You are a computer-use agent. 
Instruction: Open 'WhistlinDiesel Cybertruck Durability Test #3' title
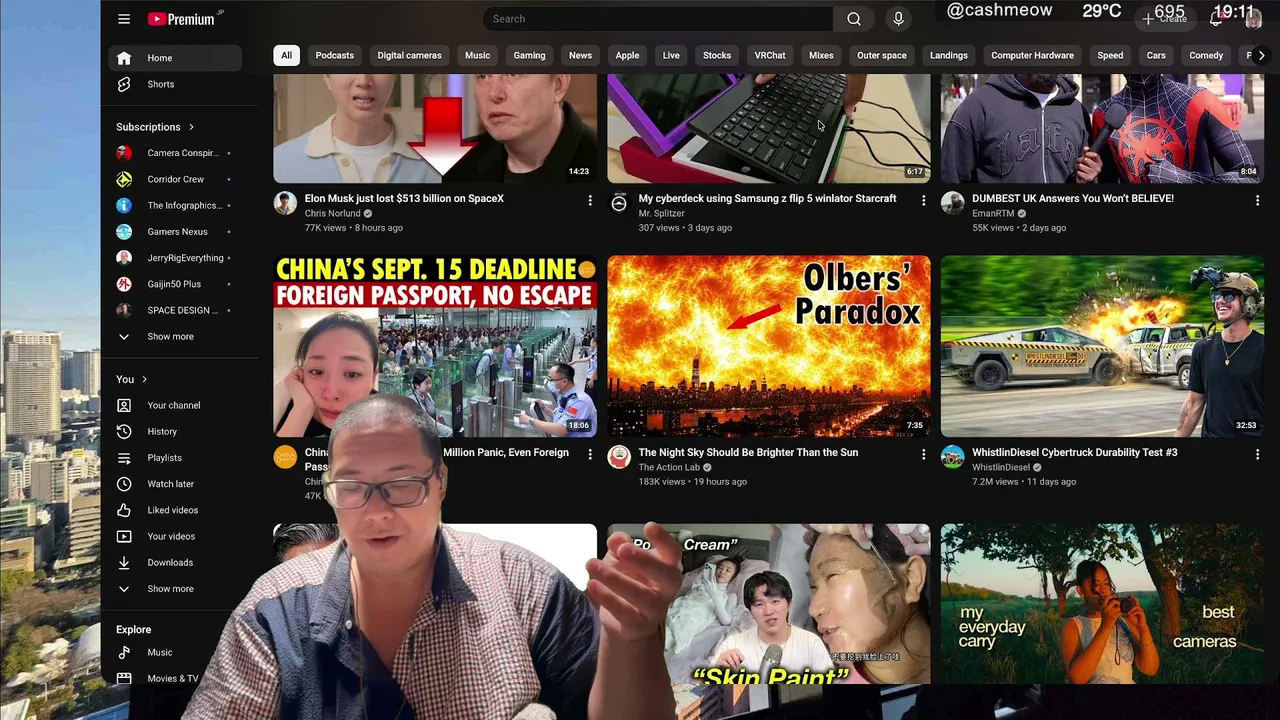[1075, 453]
